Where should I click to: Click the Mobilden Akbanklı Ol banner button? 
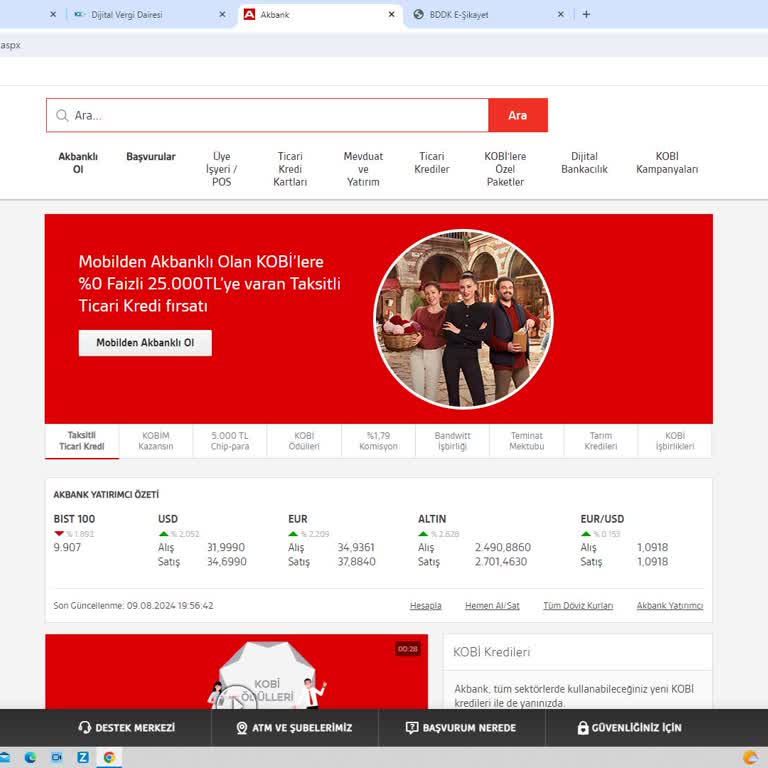tap(145, 343)
